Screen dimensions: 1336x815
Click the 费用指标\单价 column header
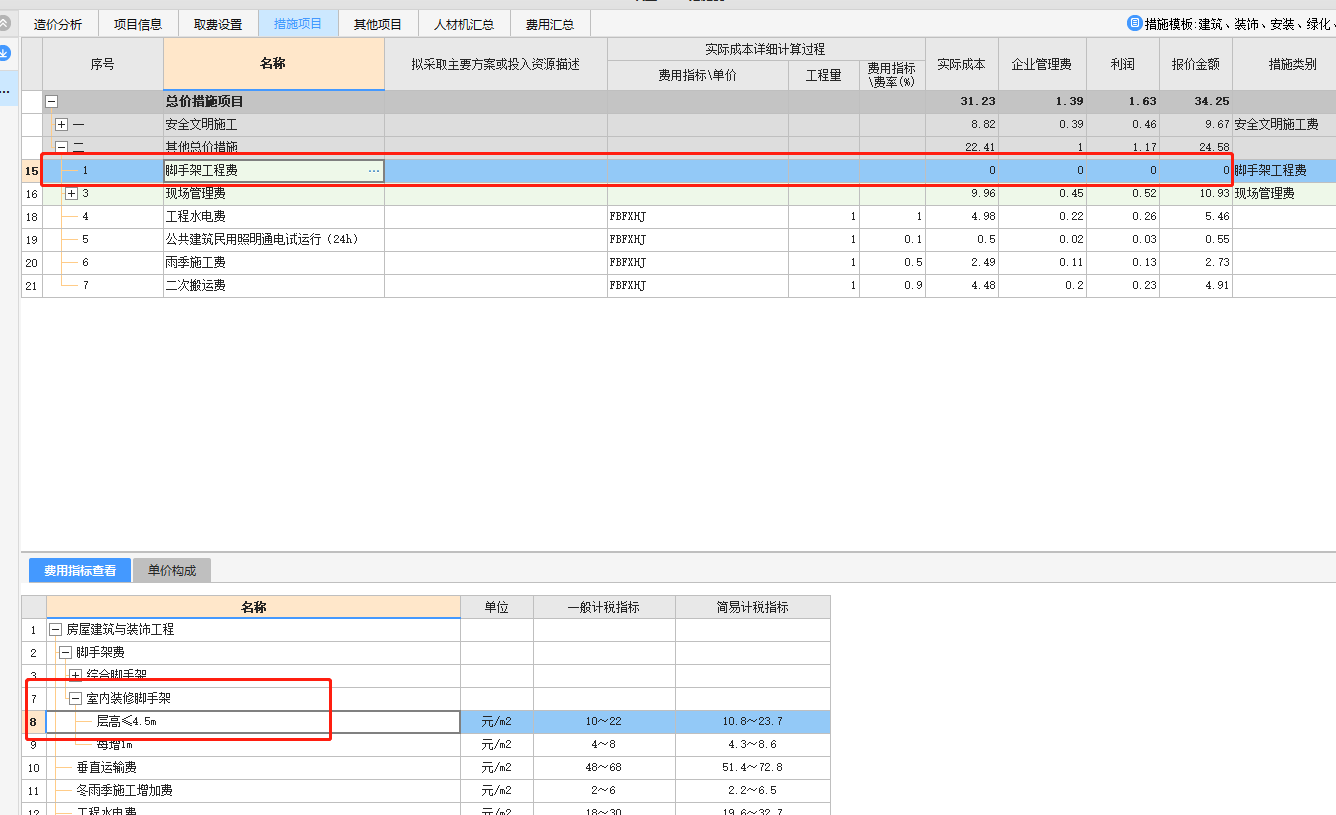697,75
